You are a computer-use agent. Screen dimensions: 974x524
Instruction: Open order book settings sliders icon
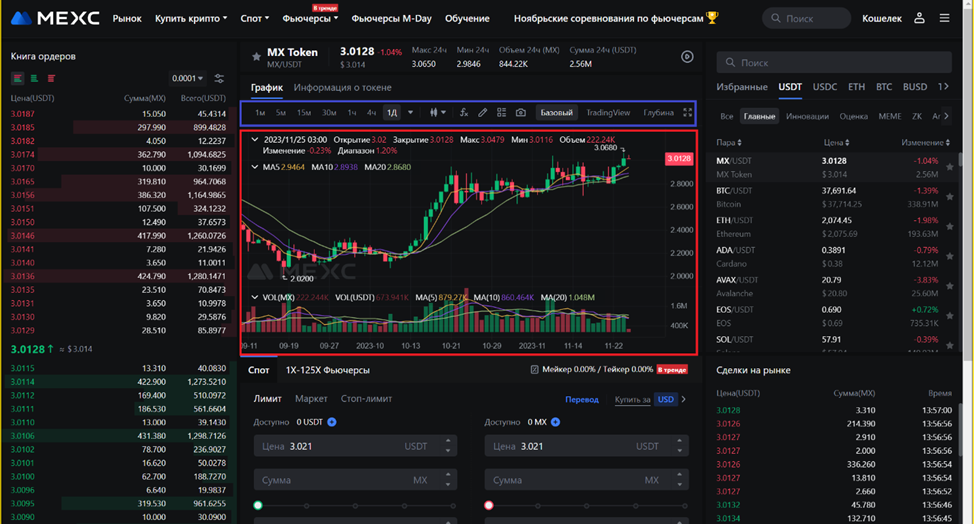click(220, 78)
